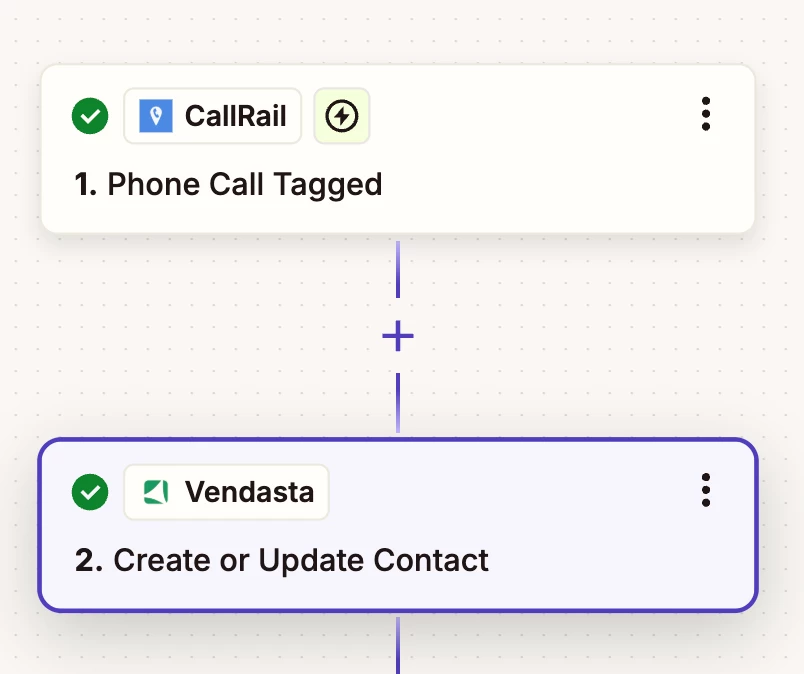Click the connector line above Vendasta step
This screenshot has width=804, height=674.
coord(398,403)
